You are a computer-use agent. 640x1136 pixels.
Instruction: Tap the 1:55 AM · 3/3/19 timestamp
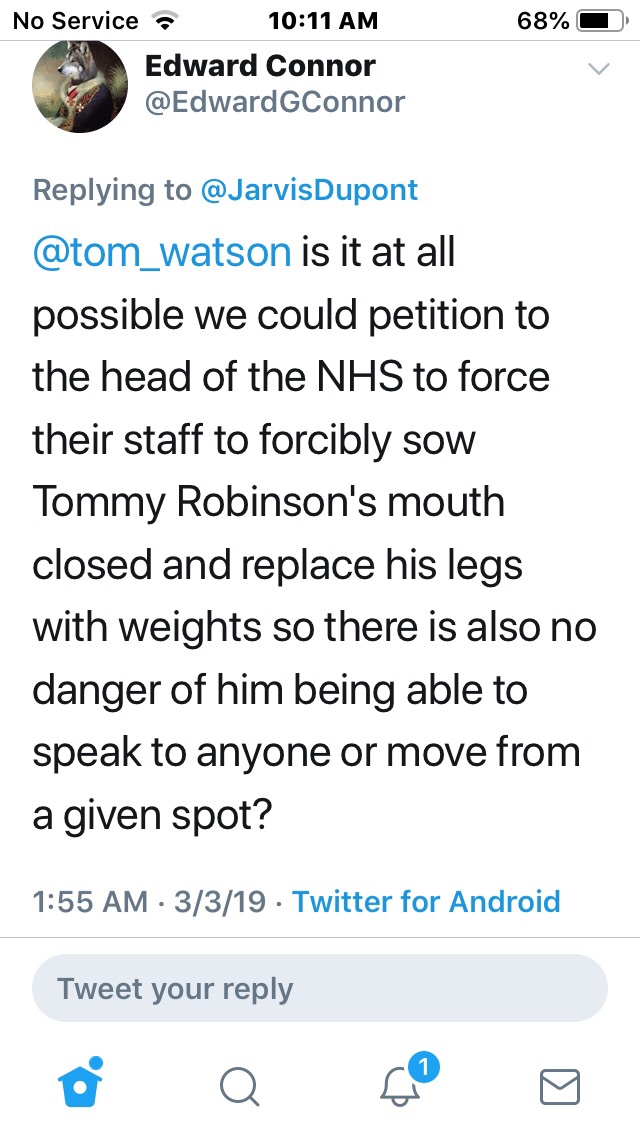coord(149,902)
